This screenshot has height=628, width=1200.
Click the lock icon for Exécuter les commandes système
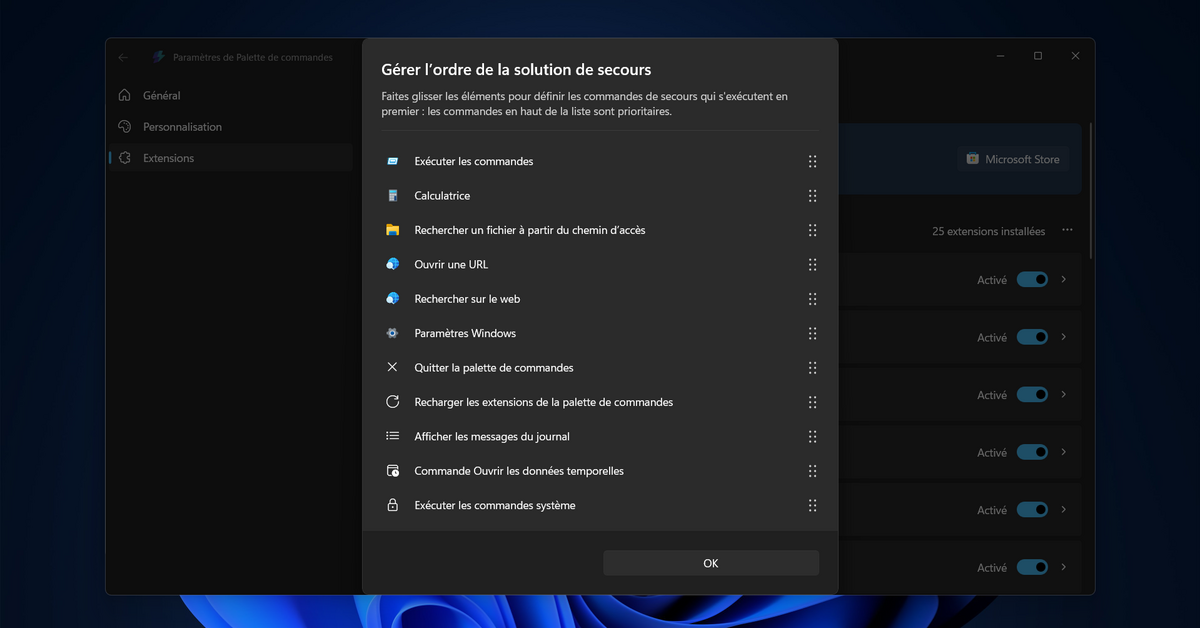tap(393, 506)
